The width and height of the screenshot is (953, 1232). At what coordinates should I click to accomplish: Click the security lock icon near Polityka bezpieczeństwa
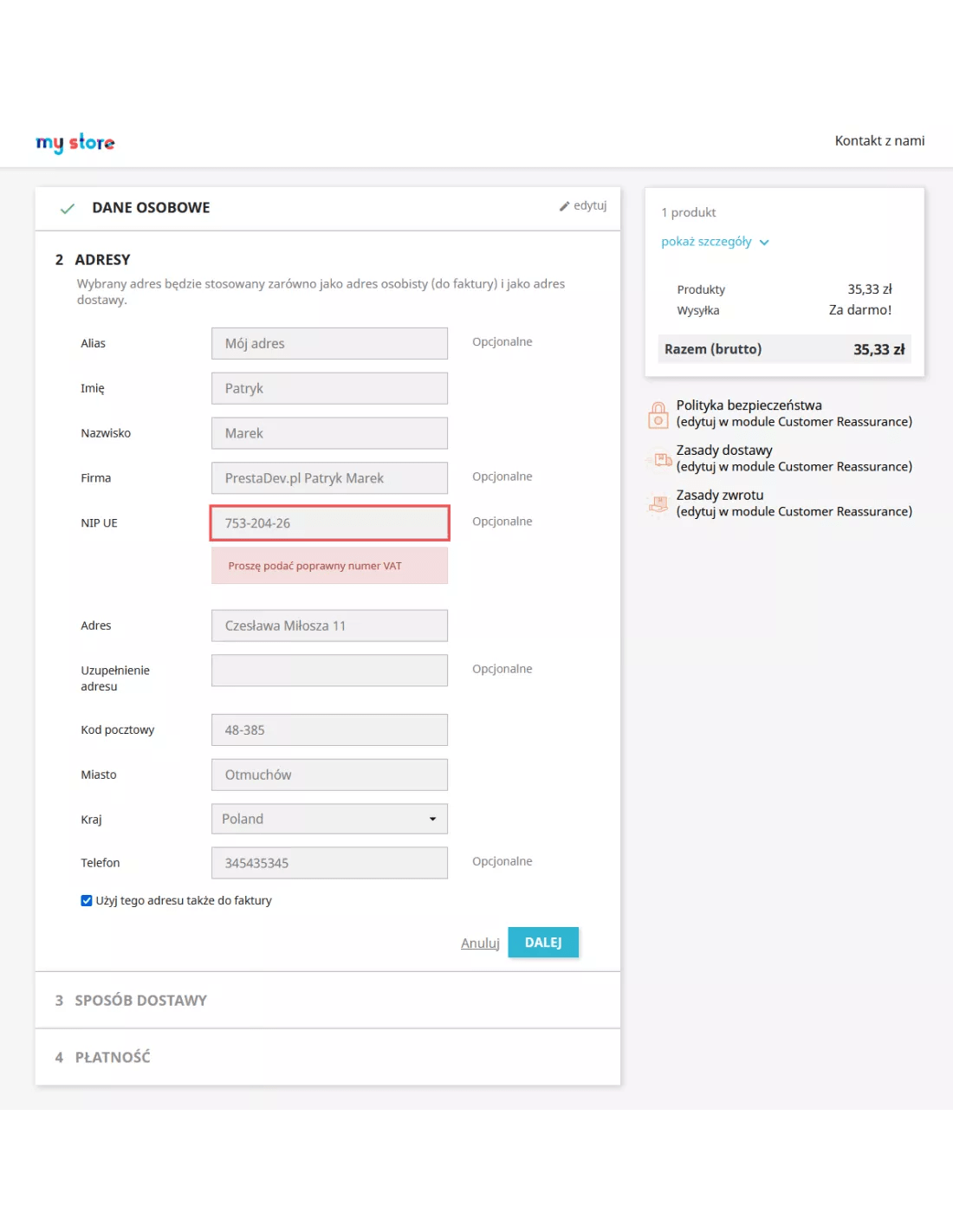(x=657, y=413)
